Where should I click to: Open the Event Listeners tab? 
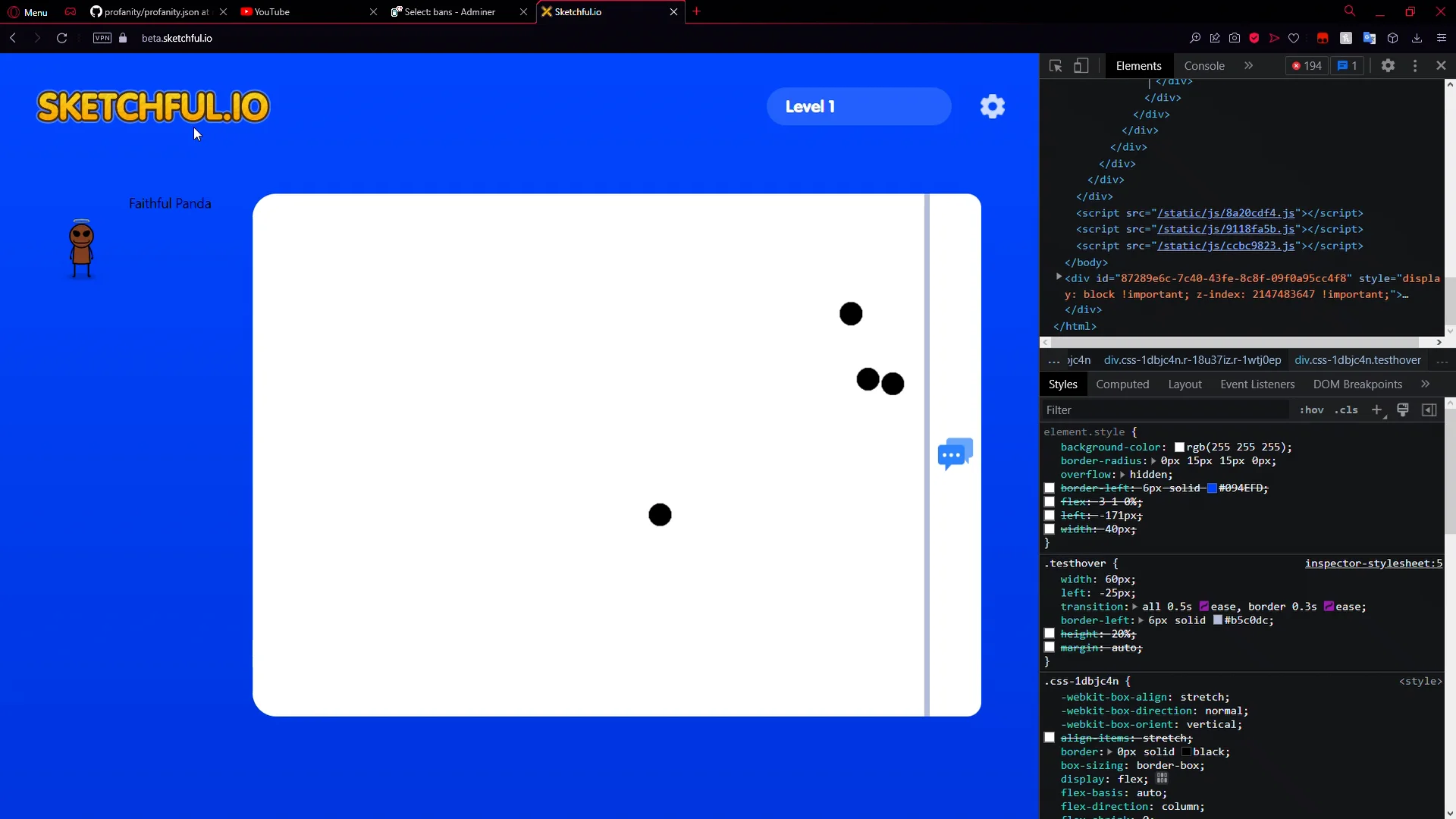[x=1257, y=384]
